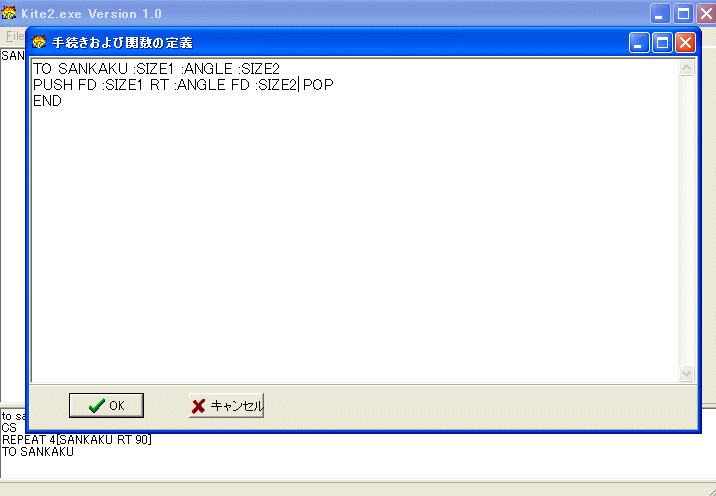Cancel the definition with the キャンセル button
Image resolution: width=716 pixels, height=496 pixels.
coord(226,405)
